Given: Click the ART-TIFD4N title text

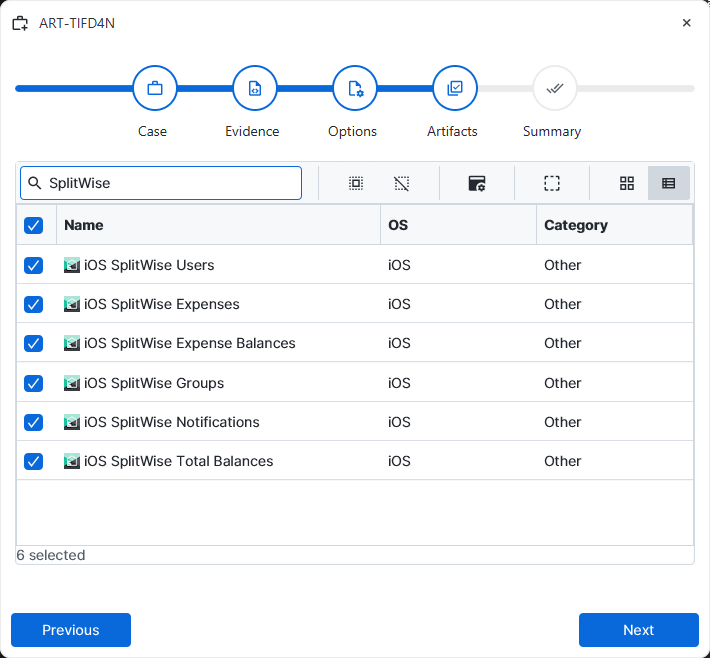Looking at the screenshot, I should [77, 23].
